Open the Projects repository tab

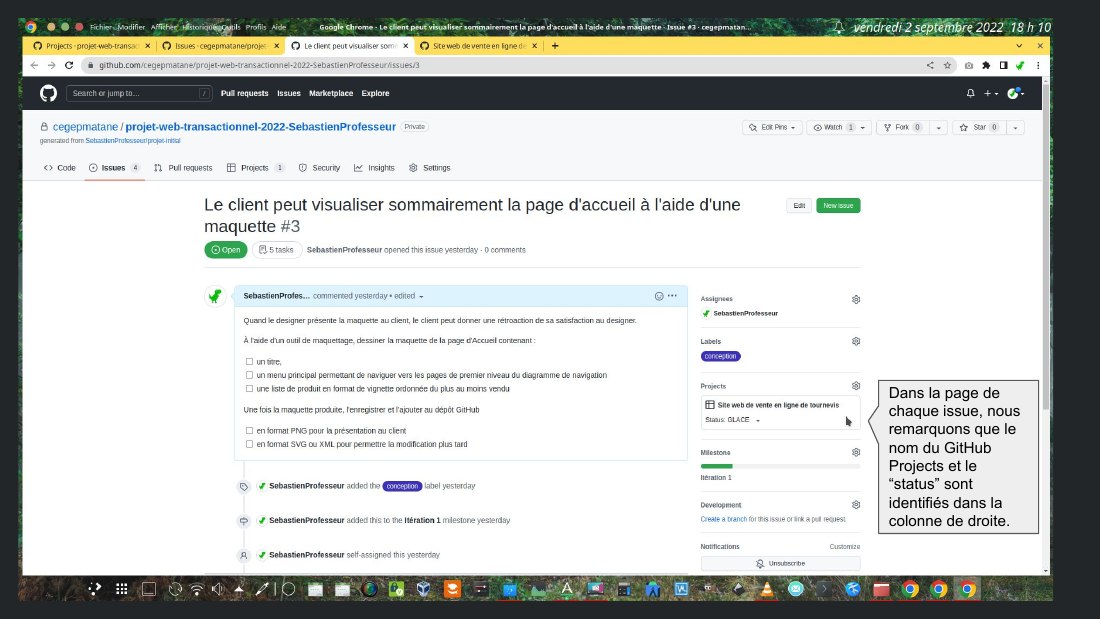255,168
